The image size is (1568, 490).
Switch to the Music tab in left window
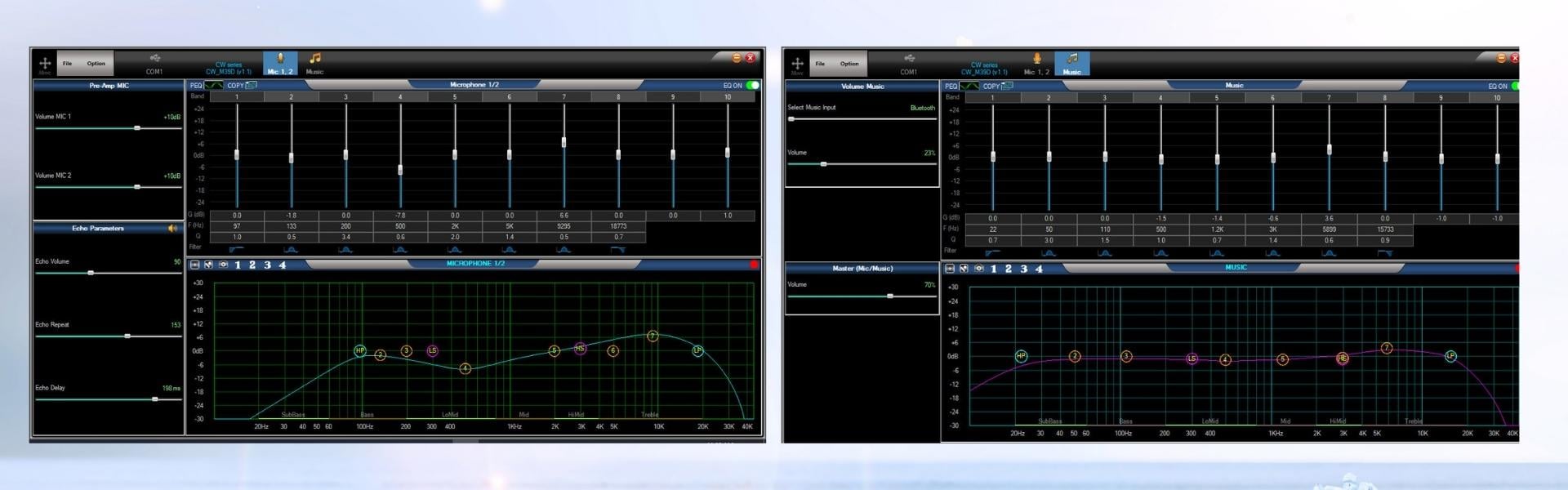point(314,63)
